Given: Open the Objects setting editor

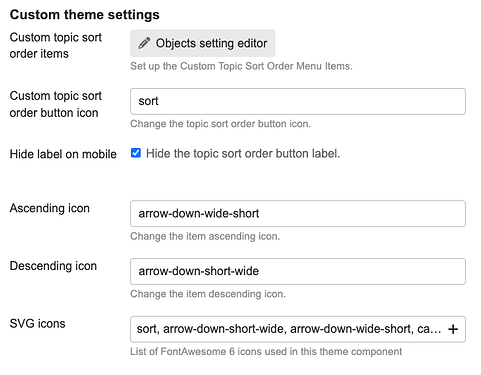Looking at the screenshot, I should coord(202,43).
